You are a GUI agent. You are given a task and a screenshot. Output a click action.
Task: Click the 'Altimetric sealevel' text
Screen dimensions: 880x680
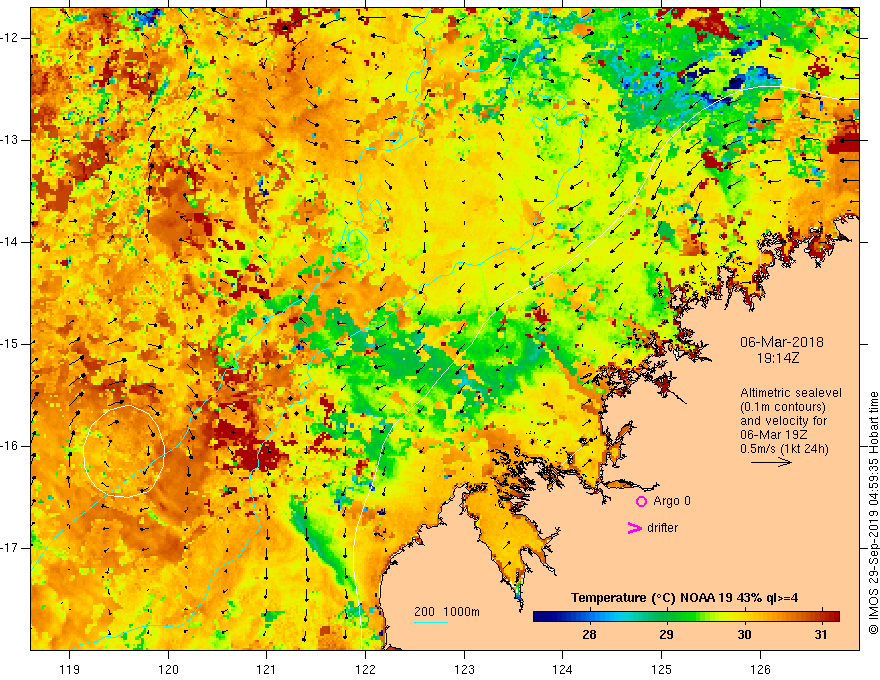(791, 393)
